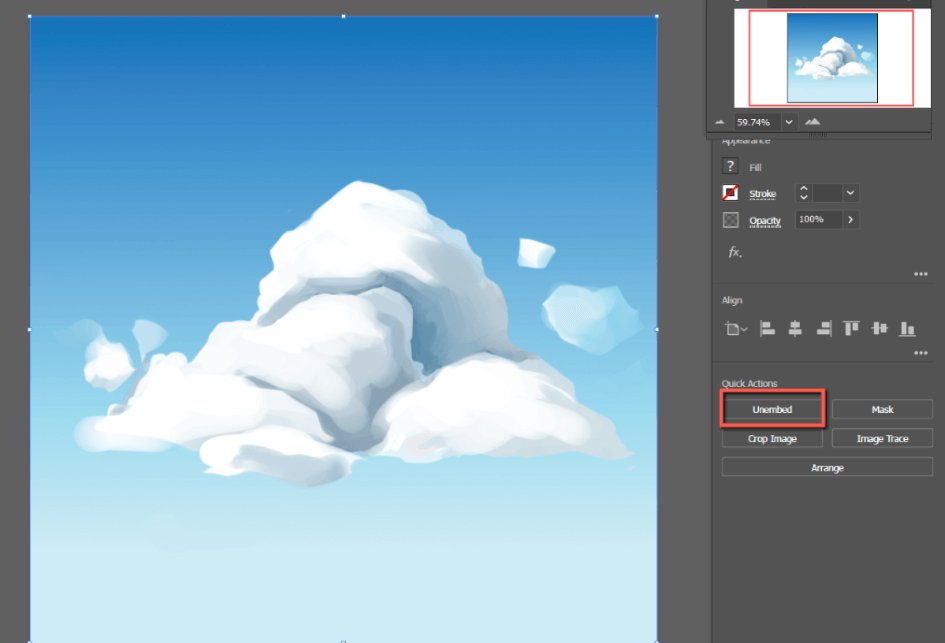Click the Fill question-mark swatch

point(730,166)
